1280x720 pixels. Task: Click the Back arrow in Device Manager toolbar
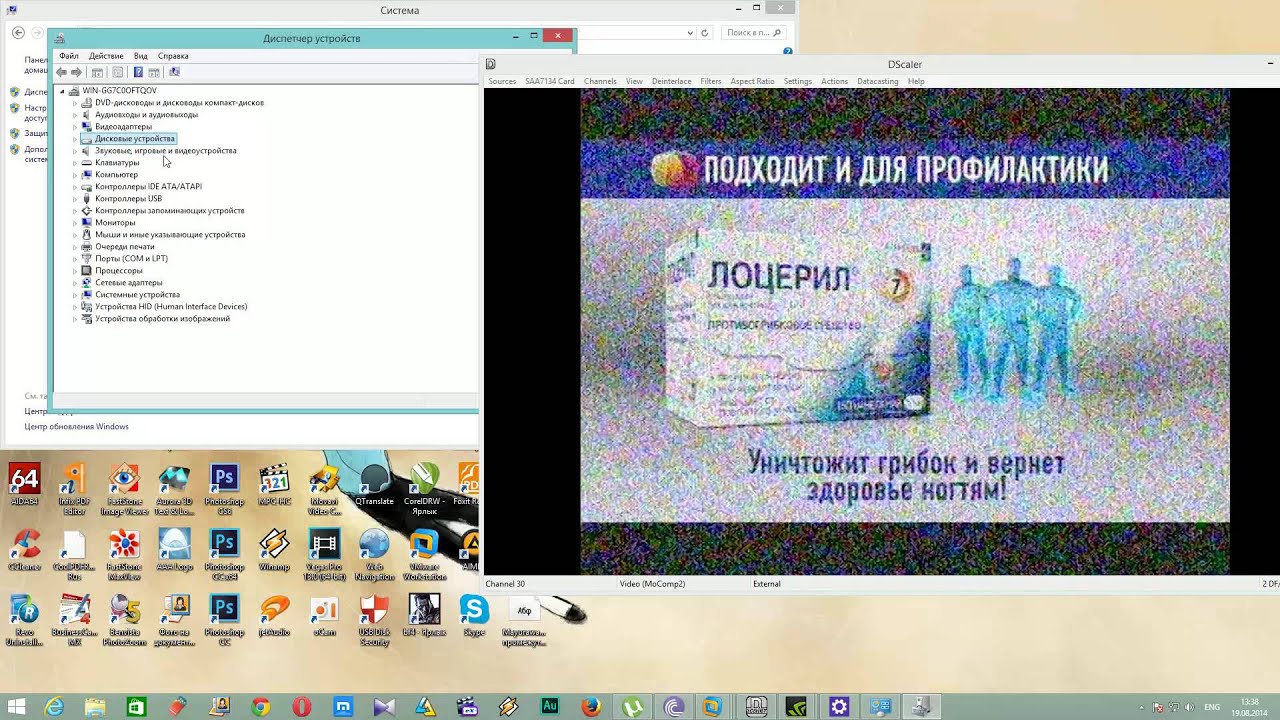pyautogui.click(x=62, y=72)
